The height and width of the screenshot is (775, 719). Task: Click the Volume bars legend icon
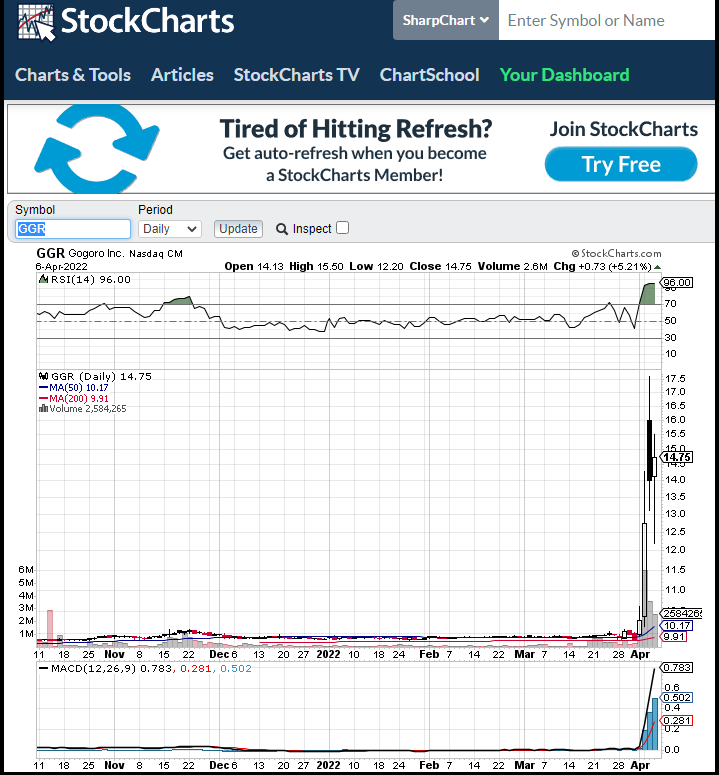[43, 408]
